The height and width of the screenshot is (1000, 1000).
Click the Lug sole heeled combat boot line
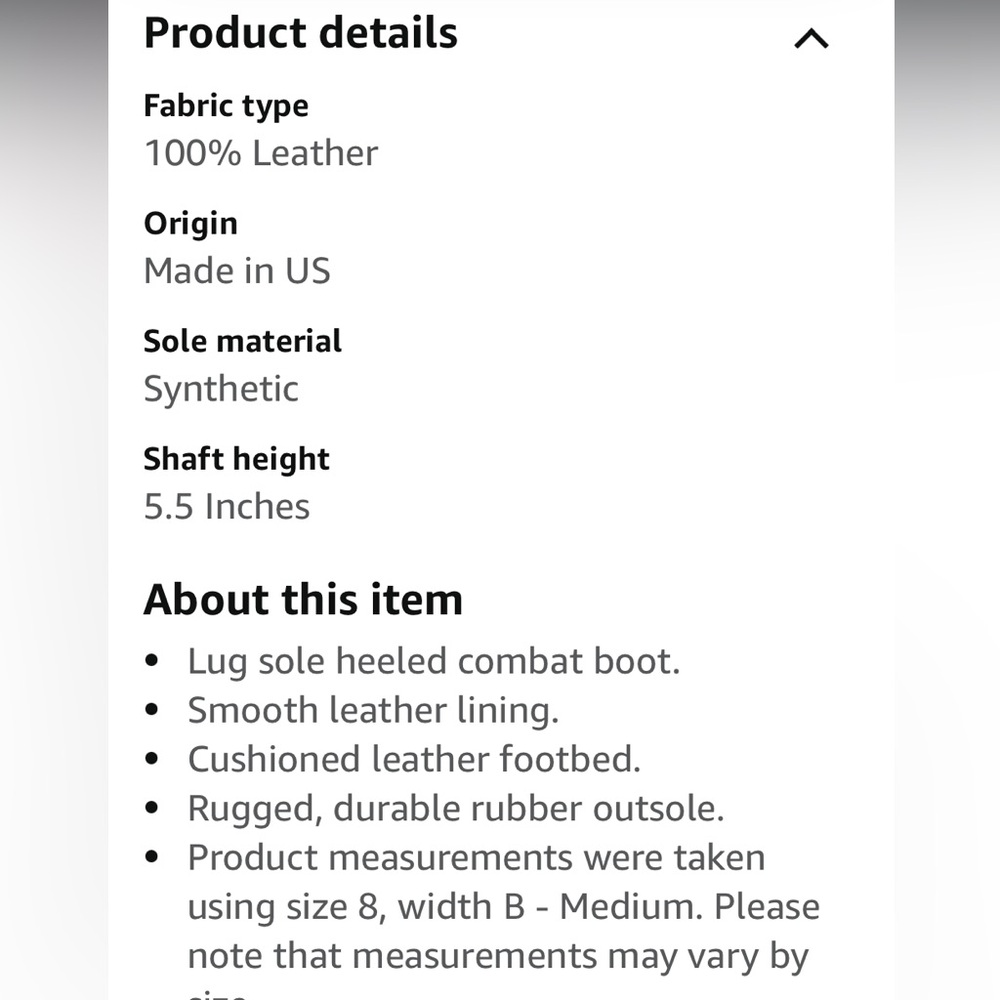point(433,662)
